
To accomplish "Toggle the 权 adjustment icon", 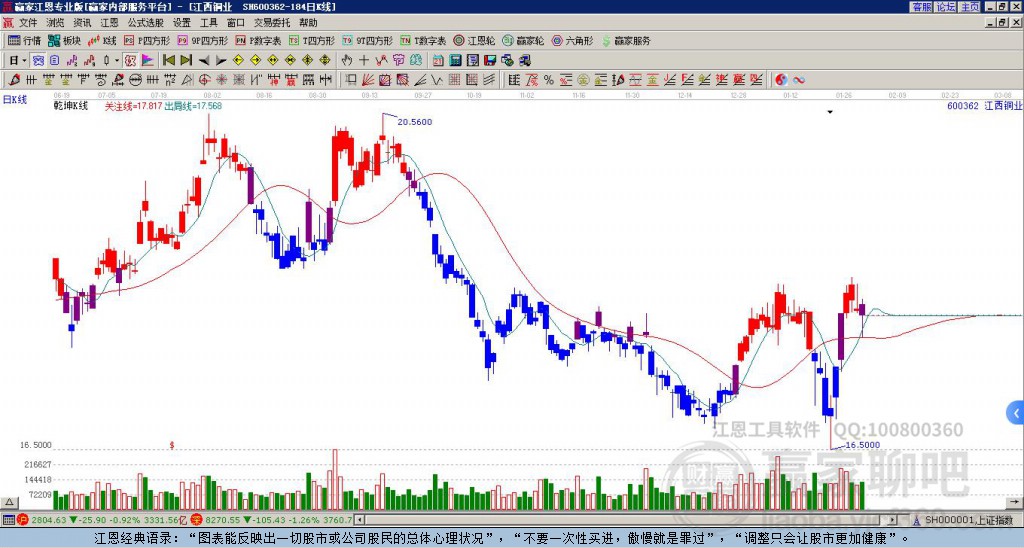I will click(x=130, y=61).
